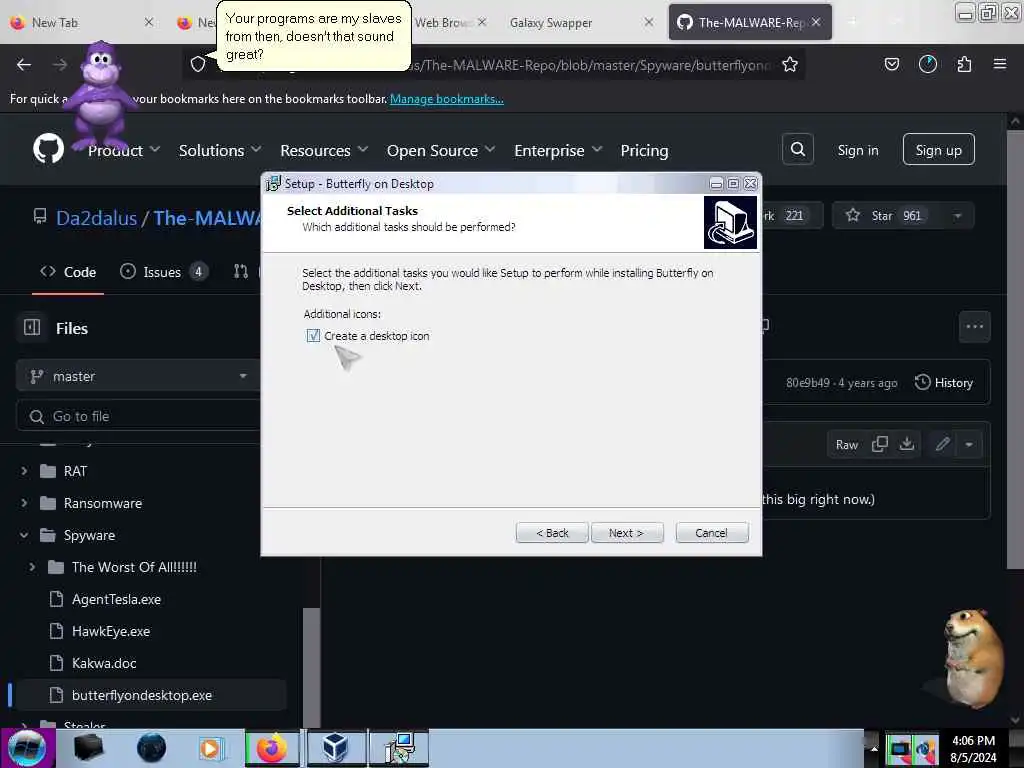Star the repository
Screen dimensions: 1024x768
pyautogui.click(x=882, y=216)
